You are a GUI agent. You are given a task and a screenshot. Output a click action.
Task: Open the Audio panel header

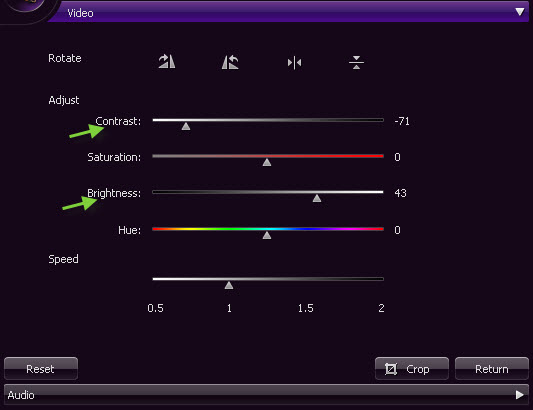pyautogui.click(x=266, y=395)
